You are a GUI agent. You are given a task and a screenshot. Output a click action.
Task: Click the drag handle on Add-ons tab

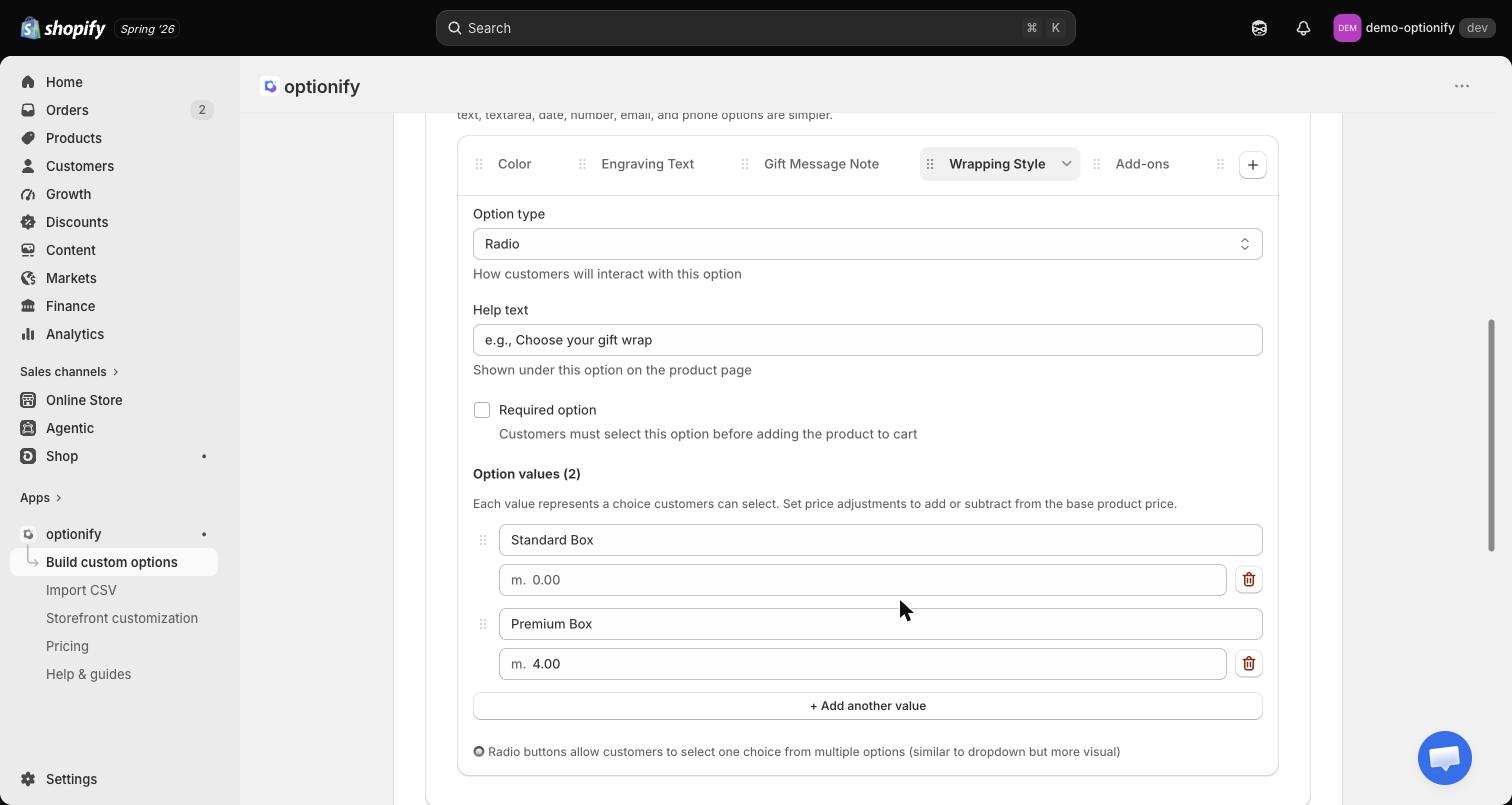[1096, 164]
